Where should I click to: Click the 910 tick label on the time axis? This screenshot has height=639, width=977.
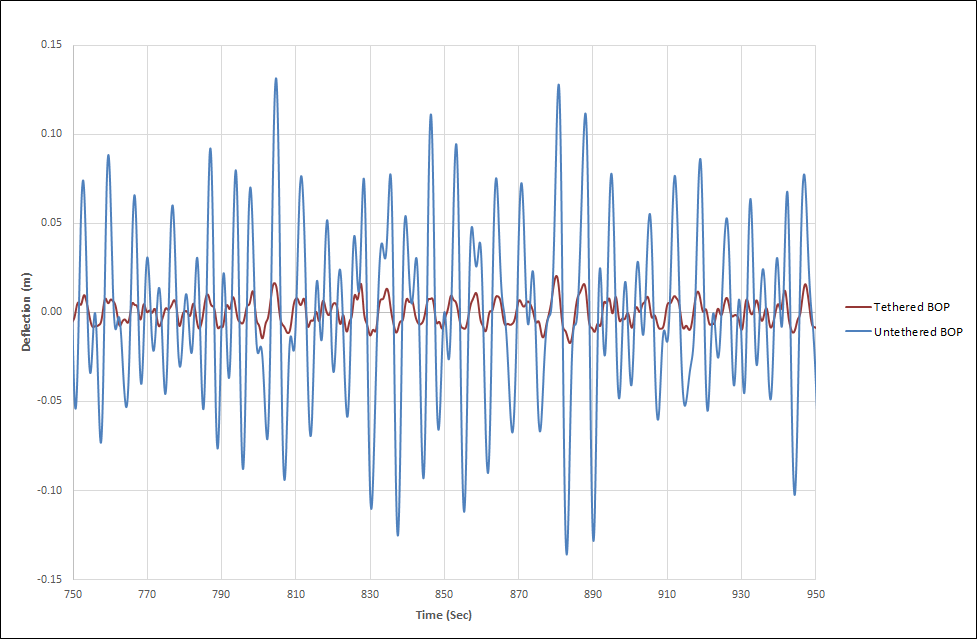pos(667,593)
